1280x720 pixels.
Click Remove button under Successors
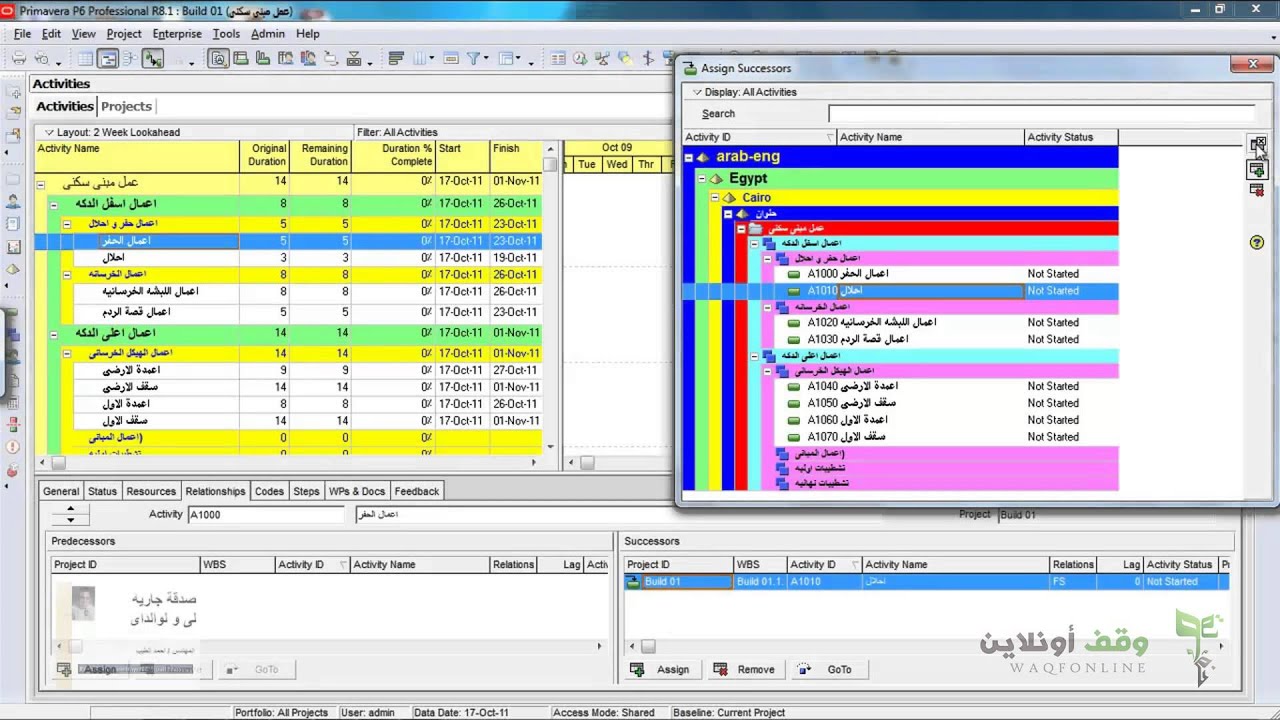[x=744, y=669]
